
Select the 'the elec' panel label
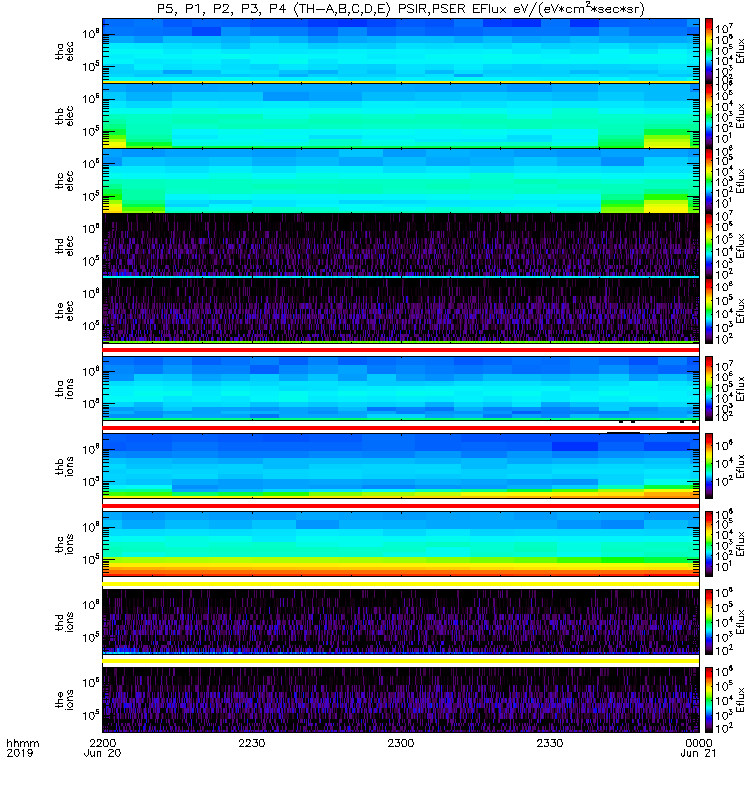pos(64,310)
